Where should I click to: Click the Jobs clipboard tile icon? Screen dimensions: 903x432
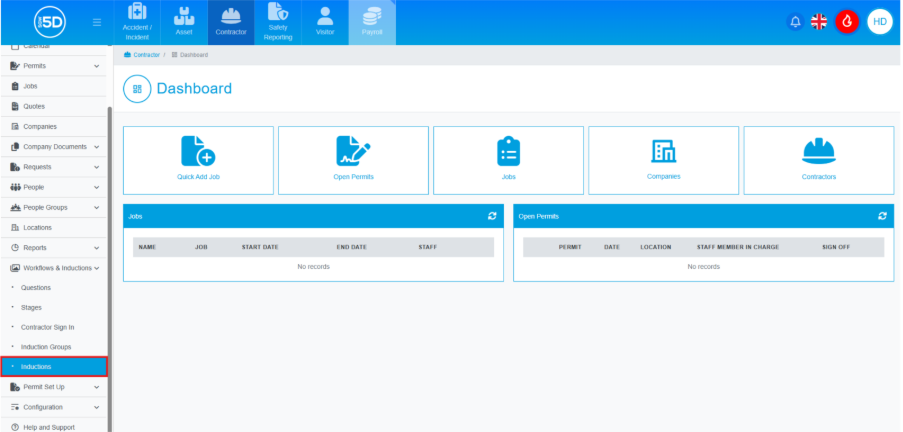pos(508,151)
